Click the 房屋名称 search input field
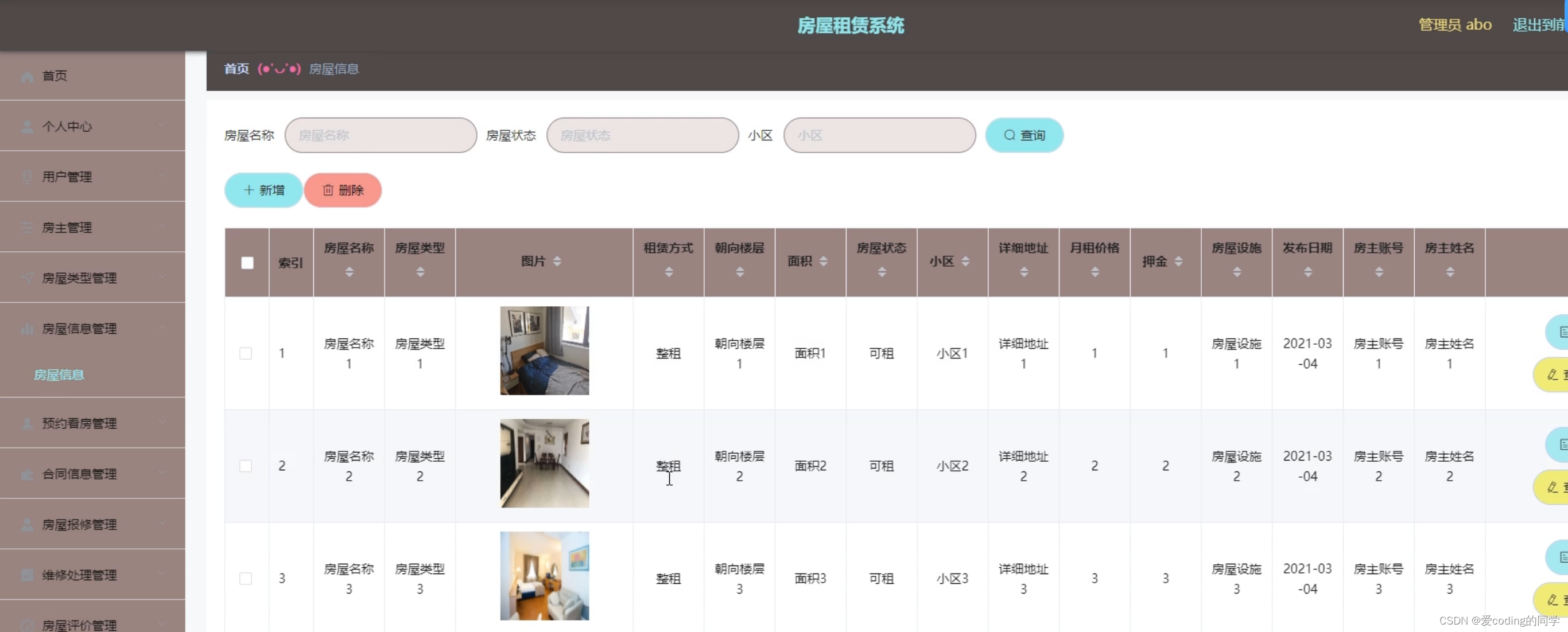The image size is (1568, 632). [x=381, y=135]
